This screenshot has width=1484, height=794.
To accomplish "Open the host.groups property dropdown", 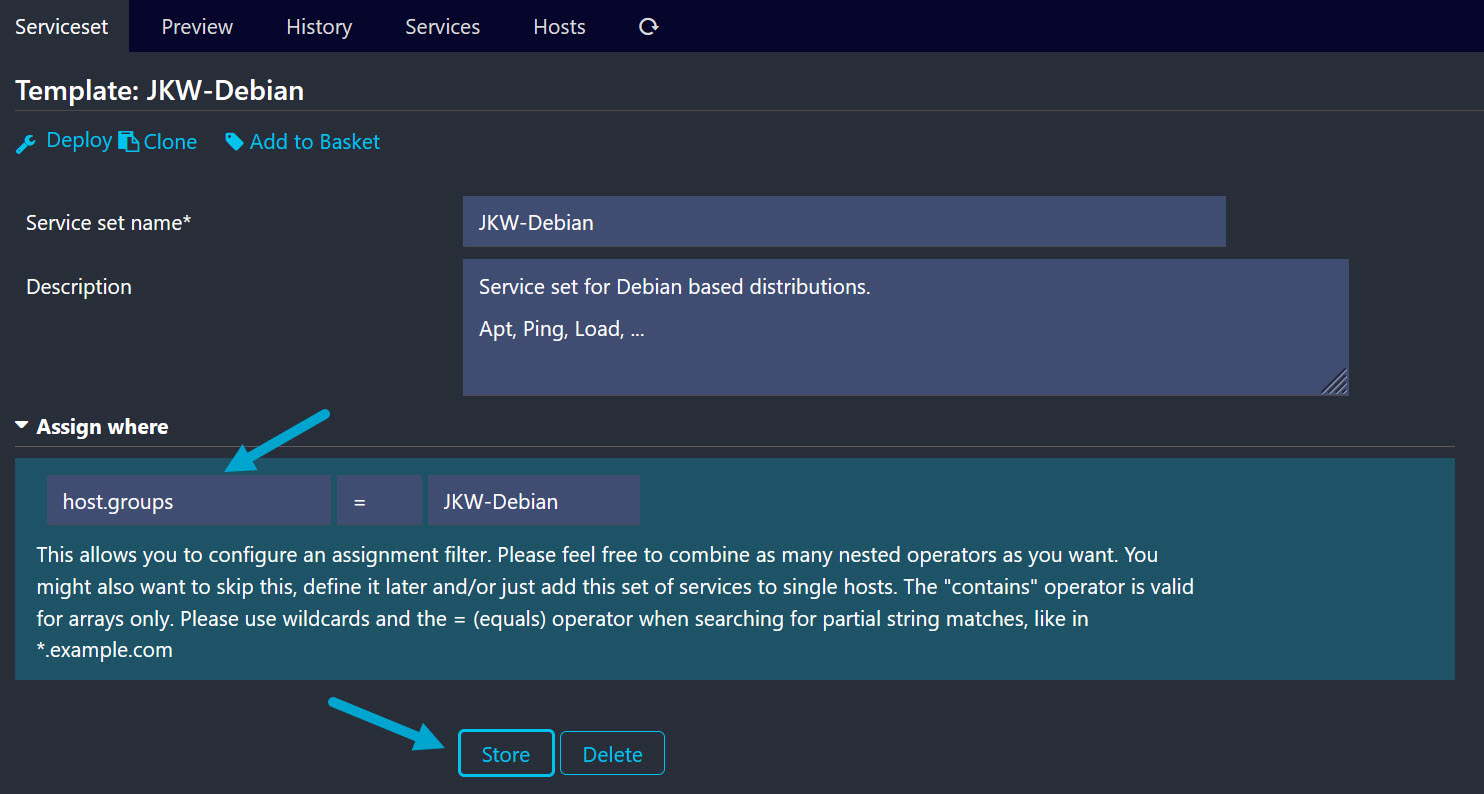I will pyautogui.click(x=188, y=501).
